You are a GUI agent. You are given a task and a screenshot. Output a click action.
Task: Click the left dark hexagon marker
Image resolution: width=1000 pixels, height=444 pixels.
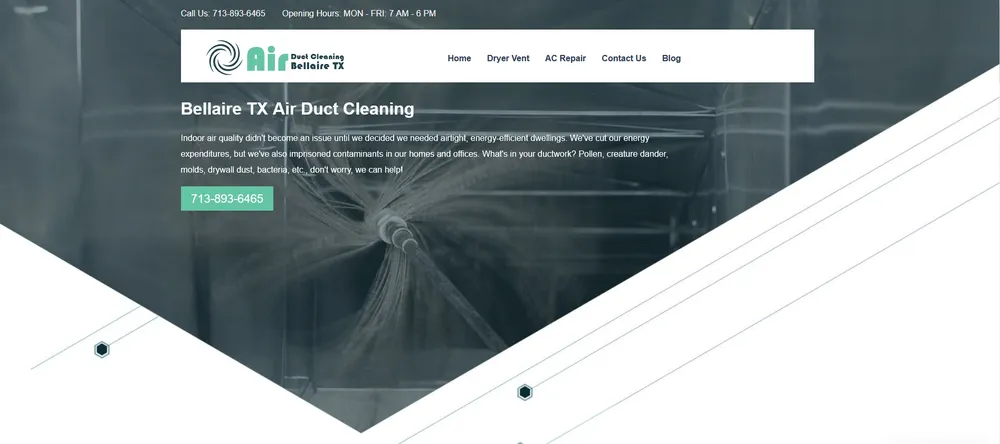point(102,349)
